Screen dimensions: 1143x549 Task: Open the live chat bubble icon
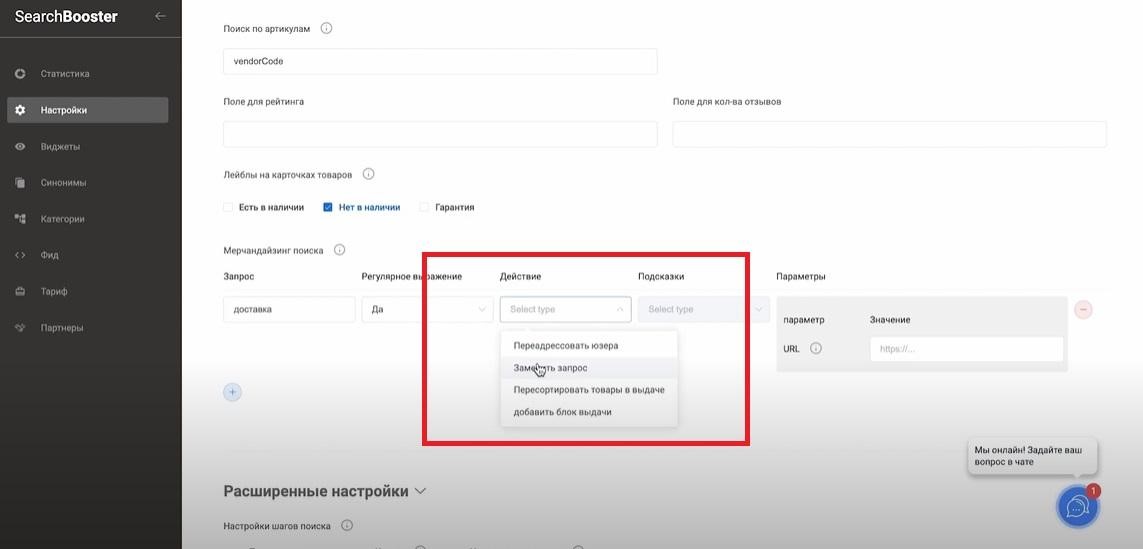coord(1077,507)
